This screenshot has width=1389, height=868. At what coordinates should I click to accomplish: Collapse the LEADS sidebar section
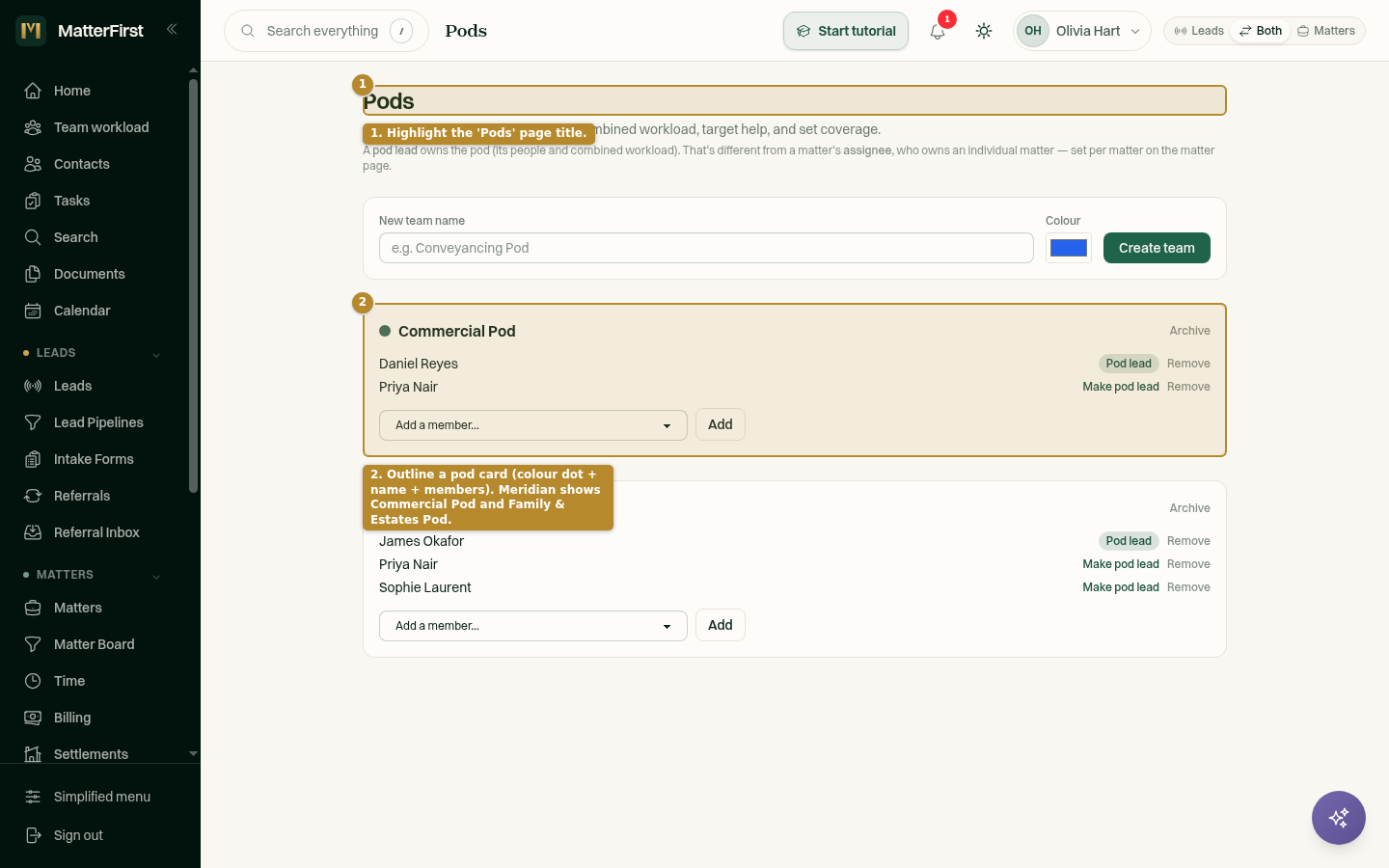click(156, 354)
